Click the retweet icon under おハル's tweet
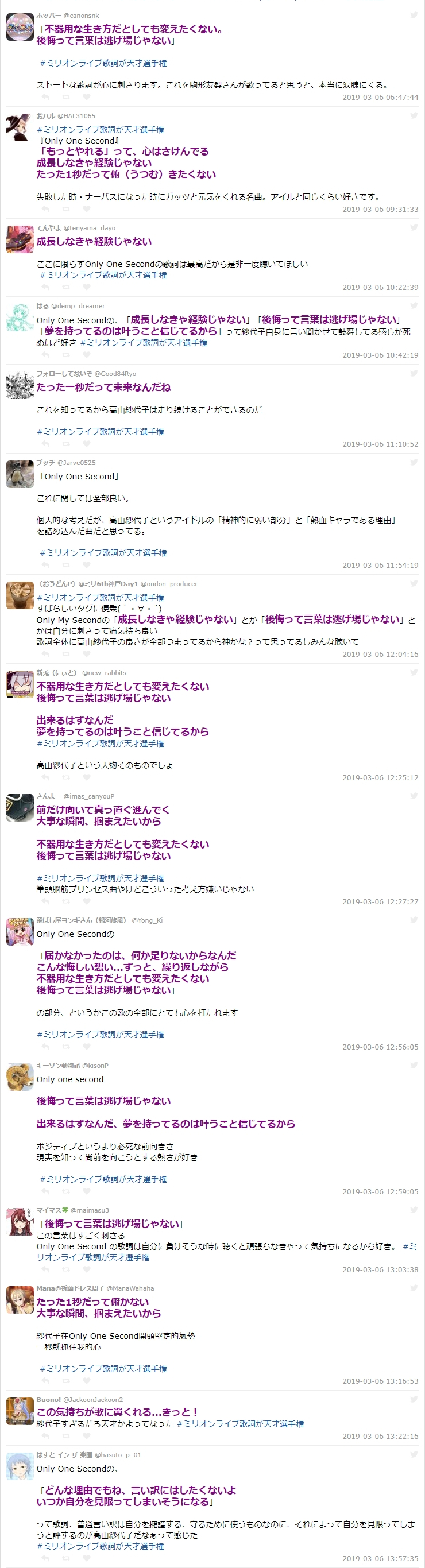The image size is (425, 1568). 65,210
